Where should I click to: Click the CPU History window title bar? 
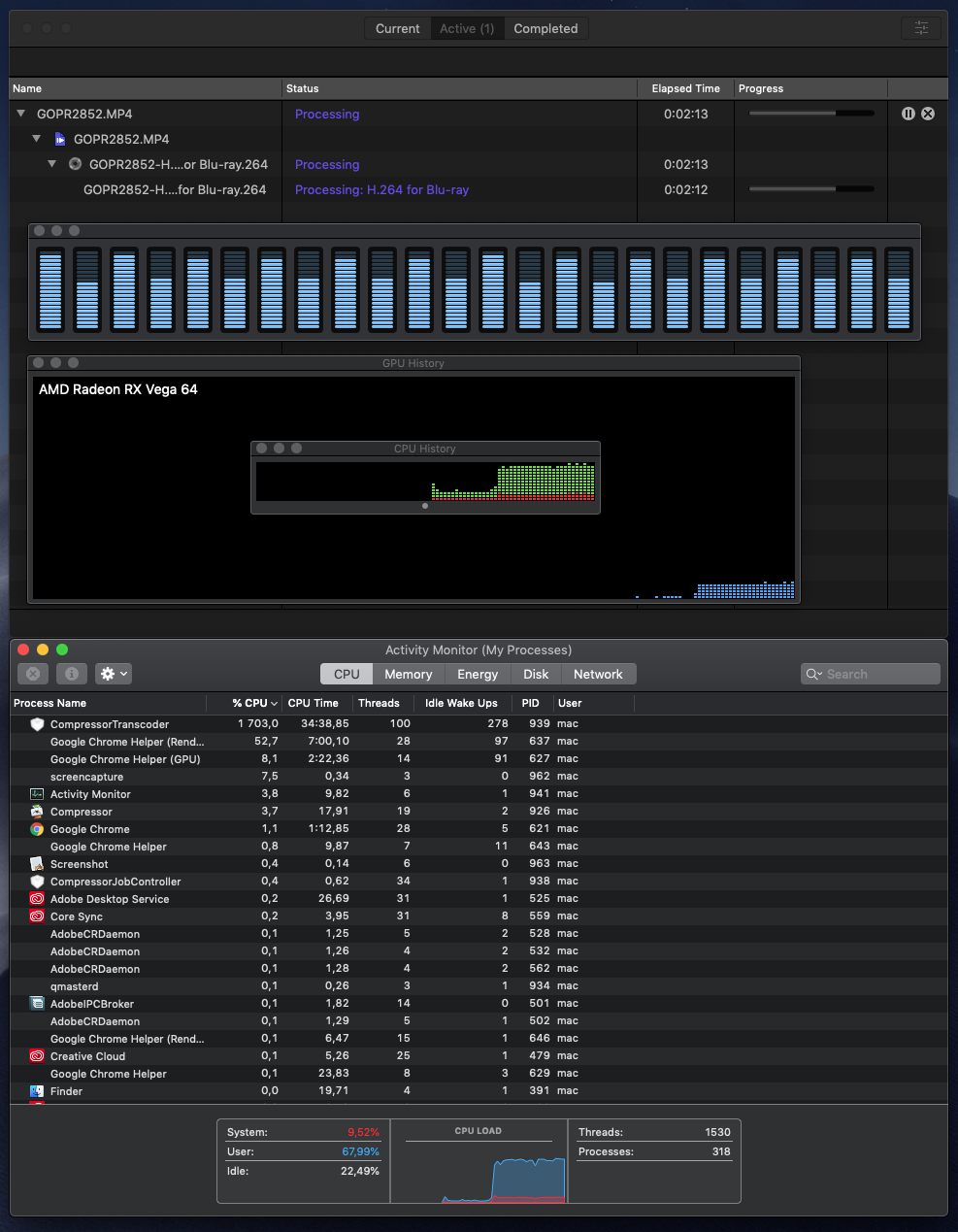(x=425, y=449)
